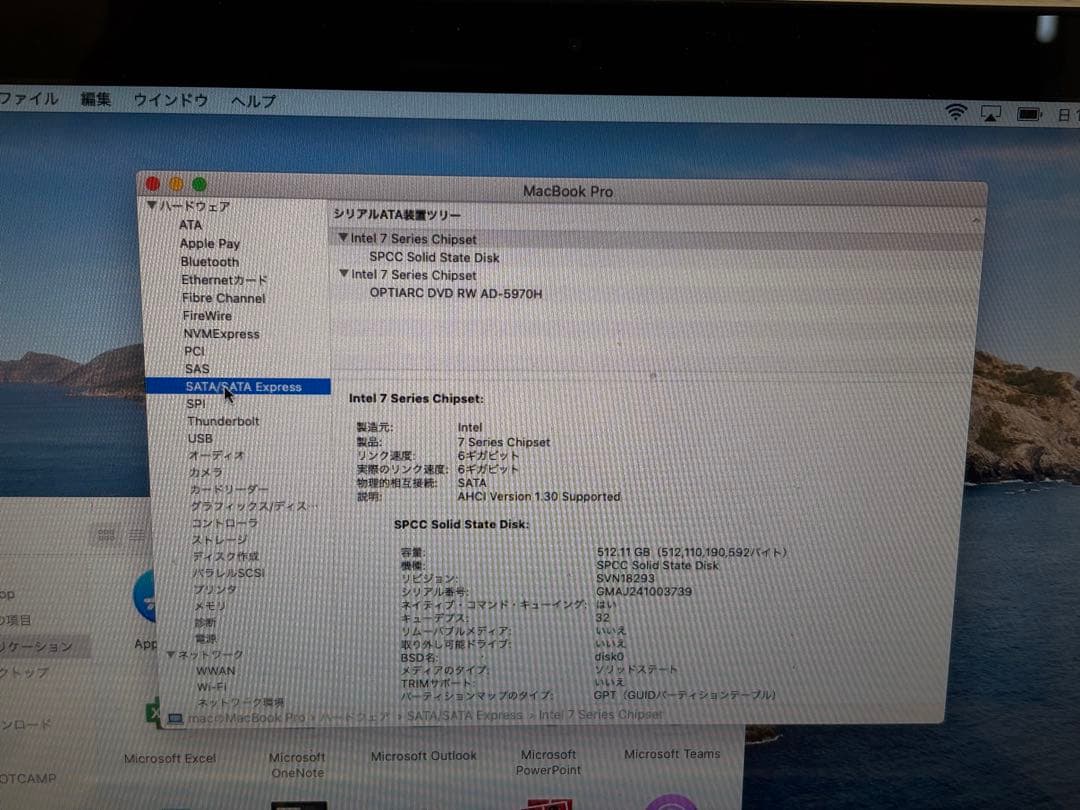Collapse the second Intel 7 Series Chipset entry
The height and width of the screenshot is (810, 1080).
tap(345, 274)
